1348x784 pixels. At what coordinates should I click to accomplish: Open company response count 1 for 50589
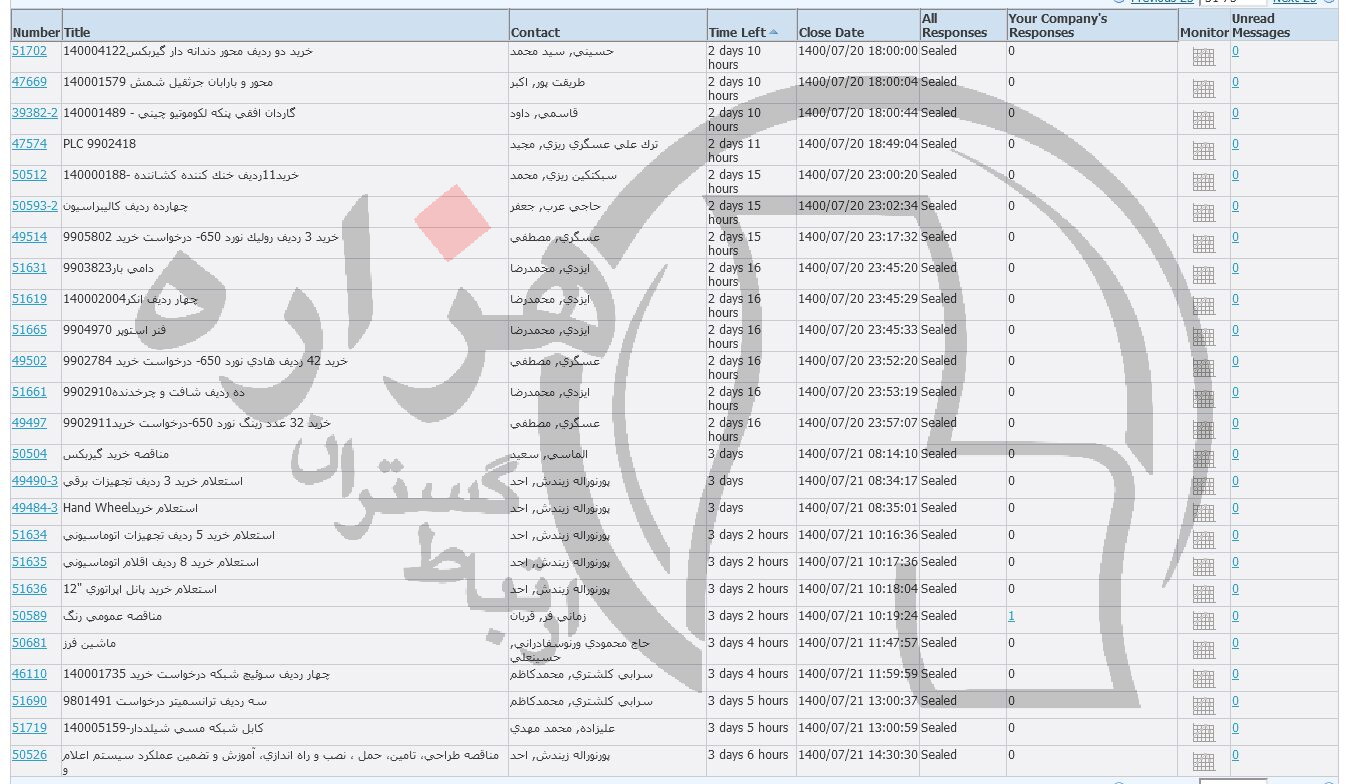[x=1011, y=616]
